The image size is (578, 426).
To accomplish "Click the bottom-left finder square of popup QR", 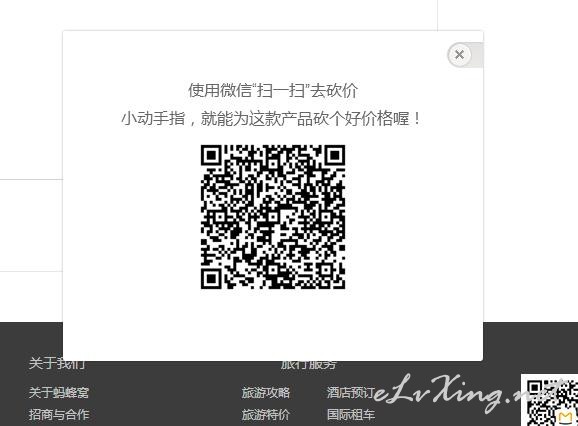I will tap(211, 279).
